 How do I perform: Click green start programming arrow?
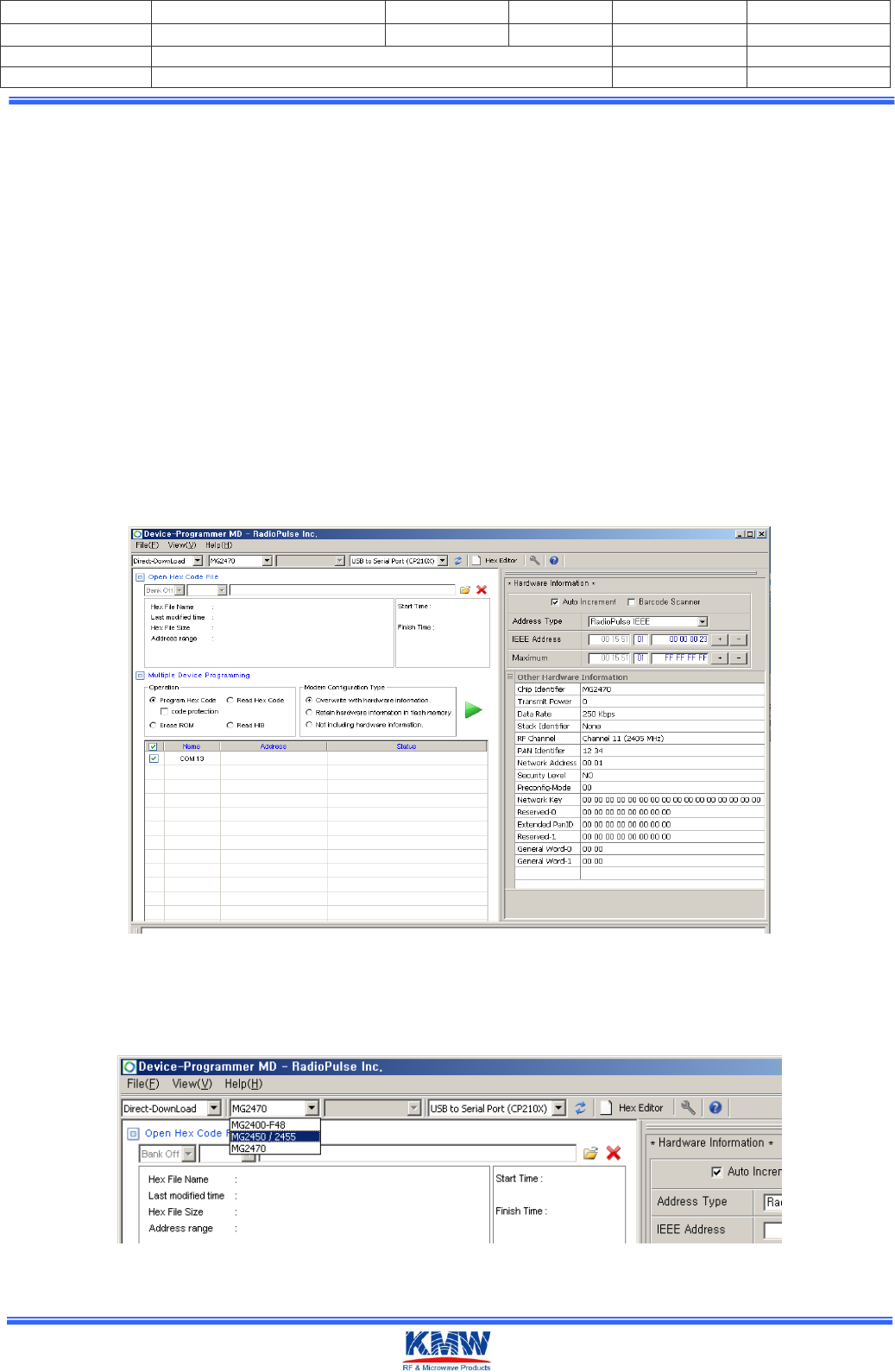coord(473,709)
